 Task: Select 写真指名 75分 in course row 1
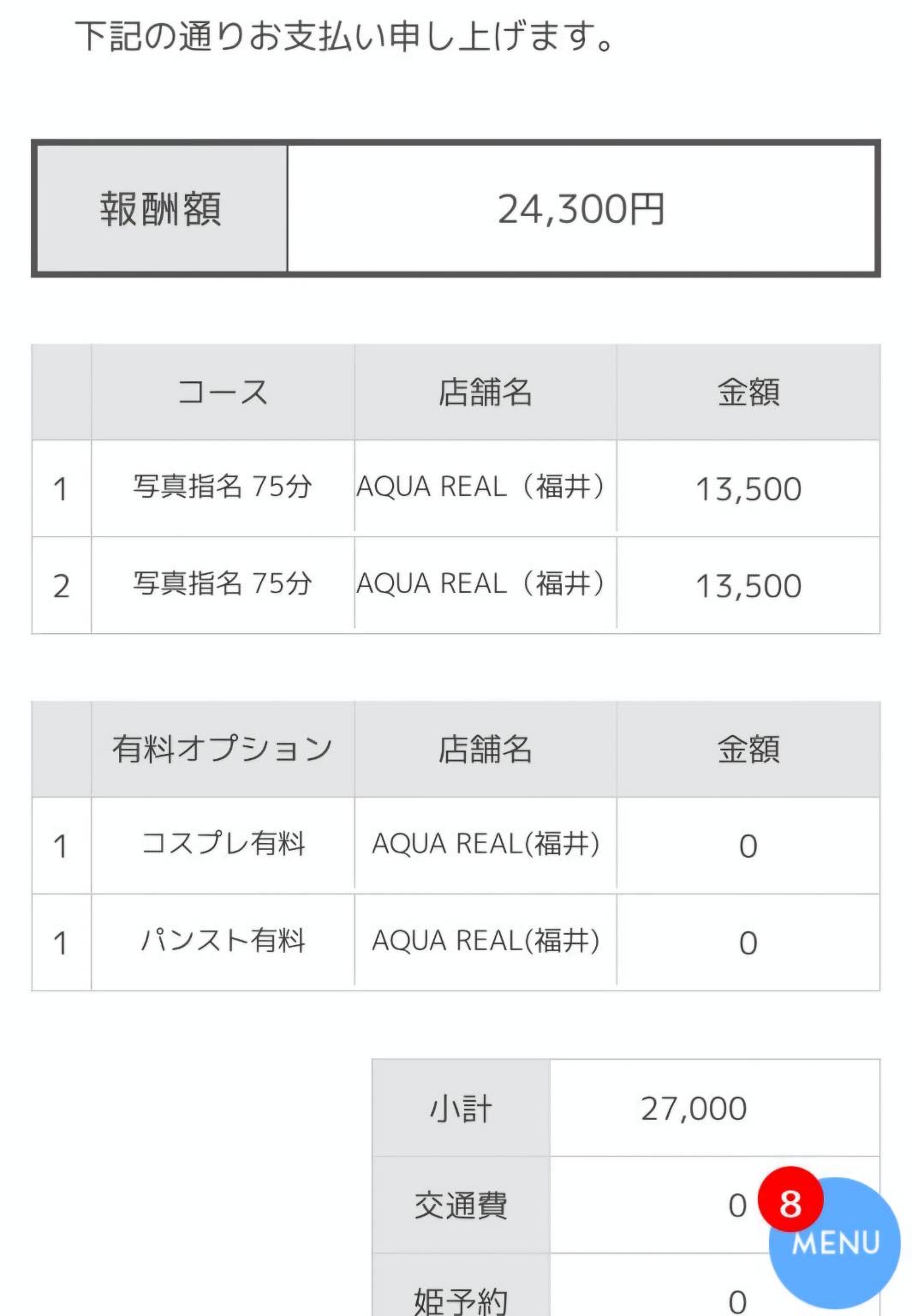click(223, 488)
